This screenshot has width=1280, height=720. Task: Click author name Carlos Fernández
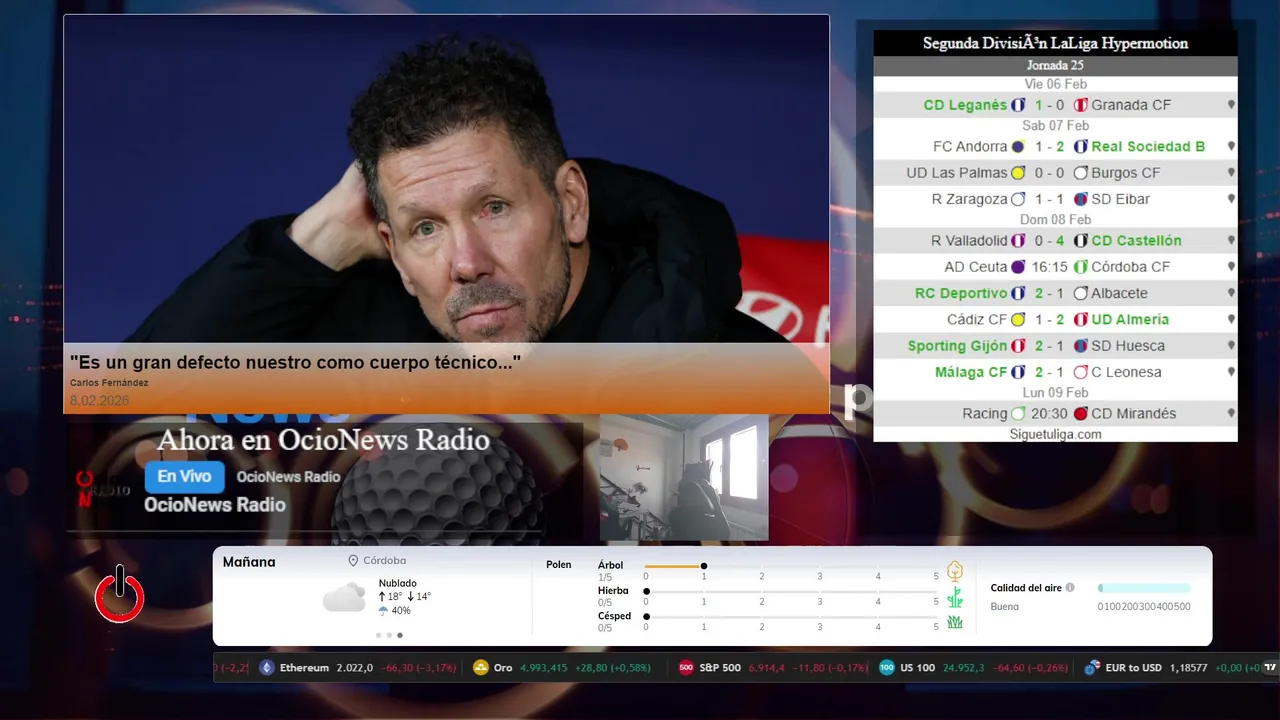point(109,383)
